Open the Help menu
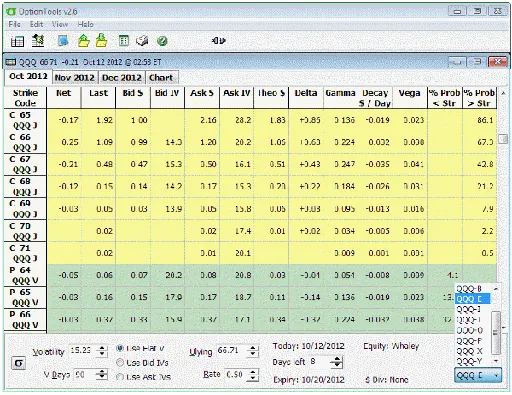Image resolution: width=512 pixels, height=395 pixels. coord(85,24)
